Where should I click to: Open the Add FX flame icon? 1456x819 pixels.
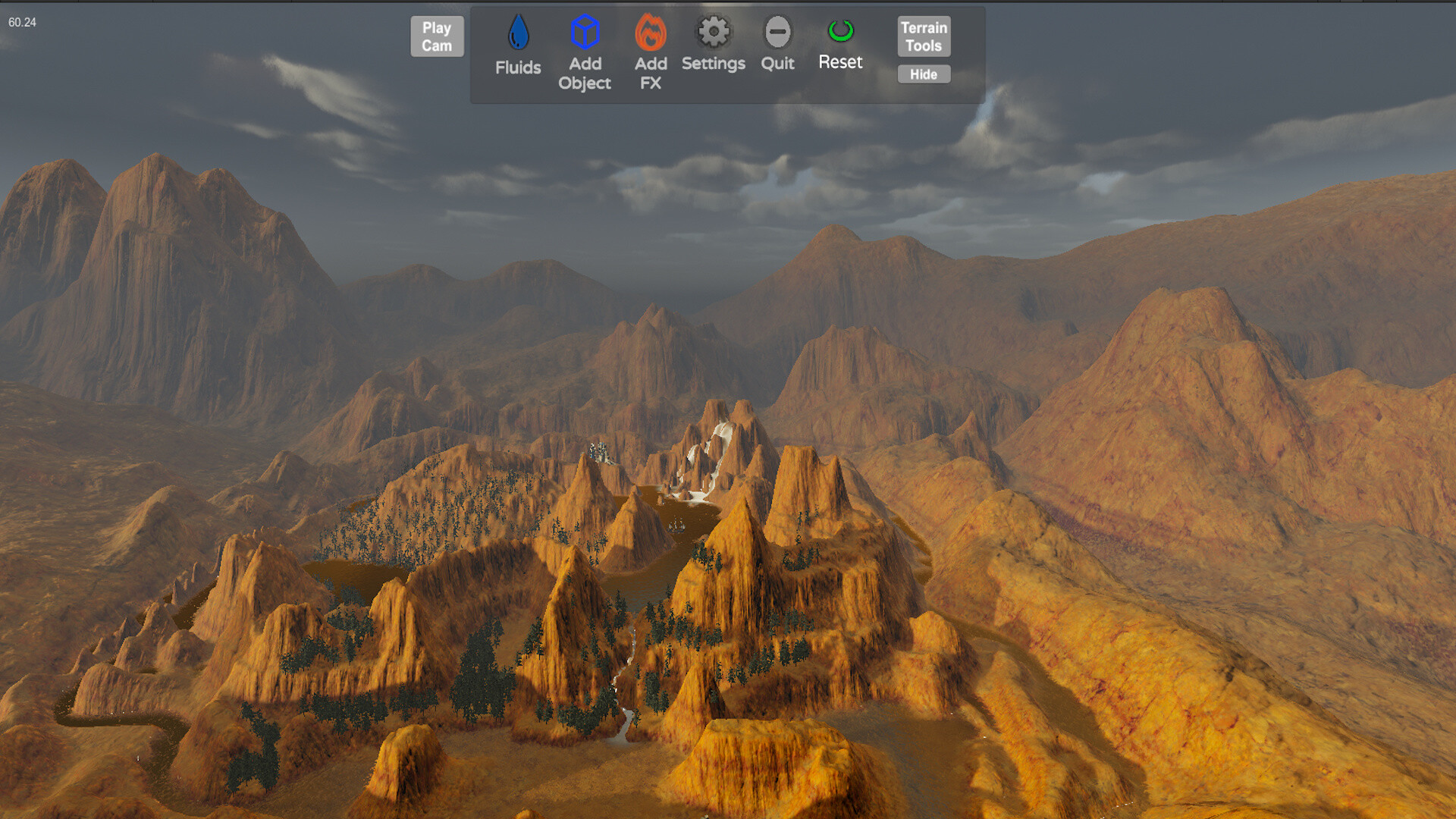650,33
